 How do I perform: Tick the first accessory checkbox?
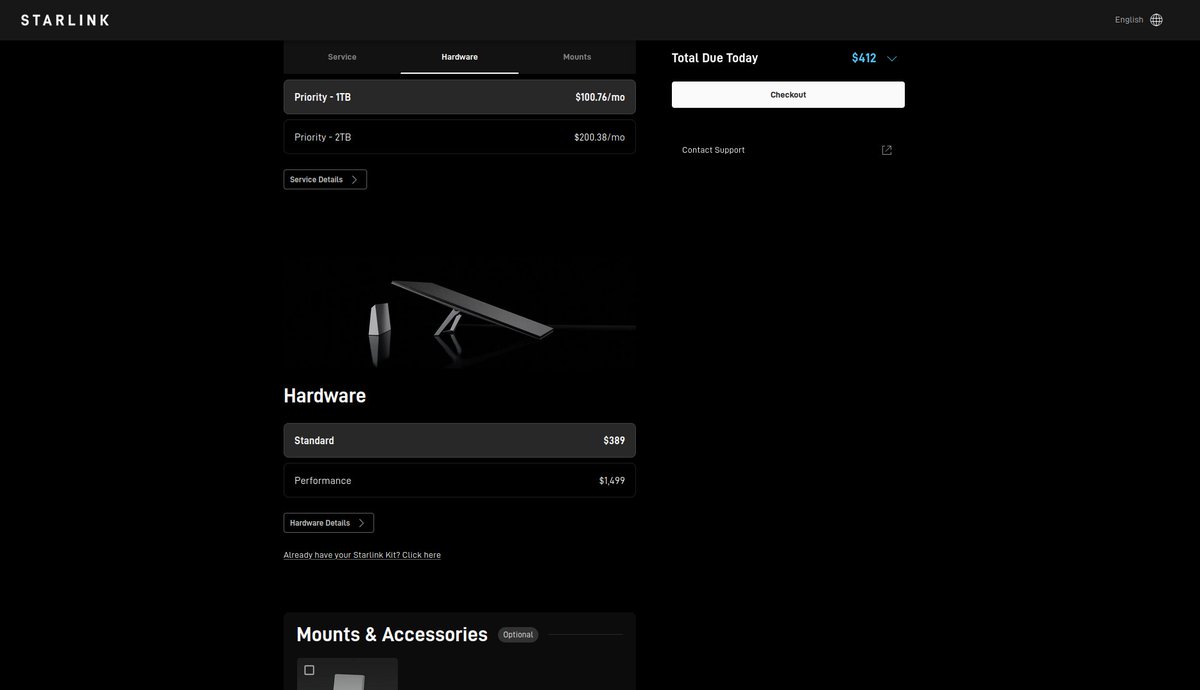tap(309, 670)
